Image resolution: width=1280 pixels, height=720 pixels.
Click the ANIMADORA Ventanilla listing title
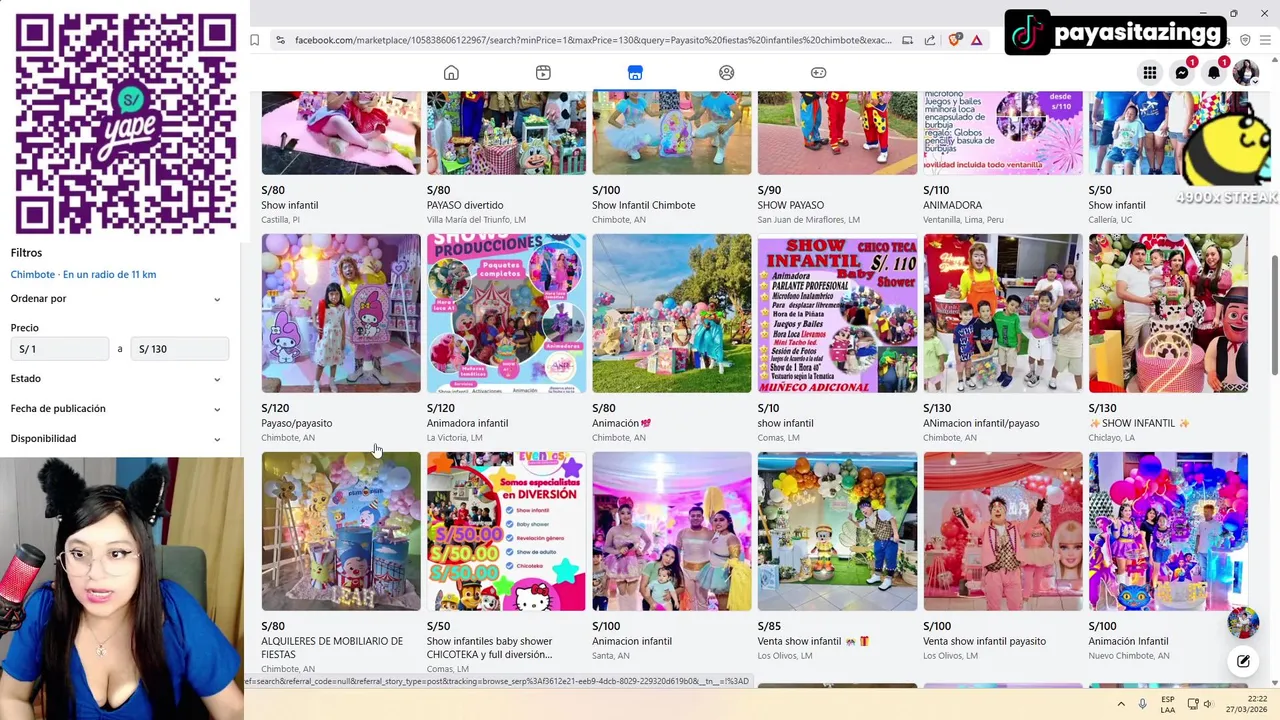tap(952, 205)
